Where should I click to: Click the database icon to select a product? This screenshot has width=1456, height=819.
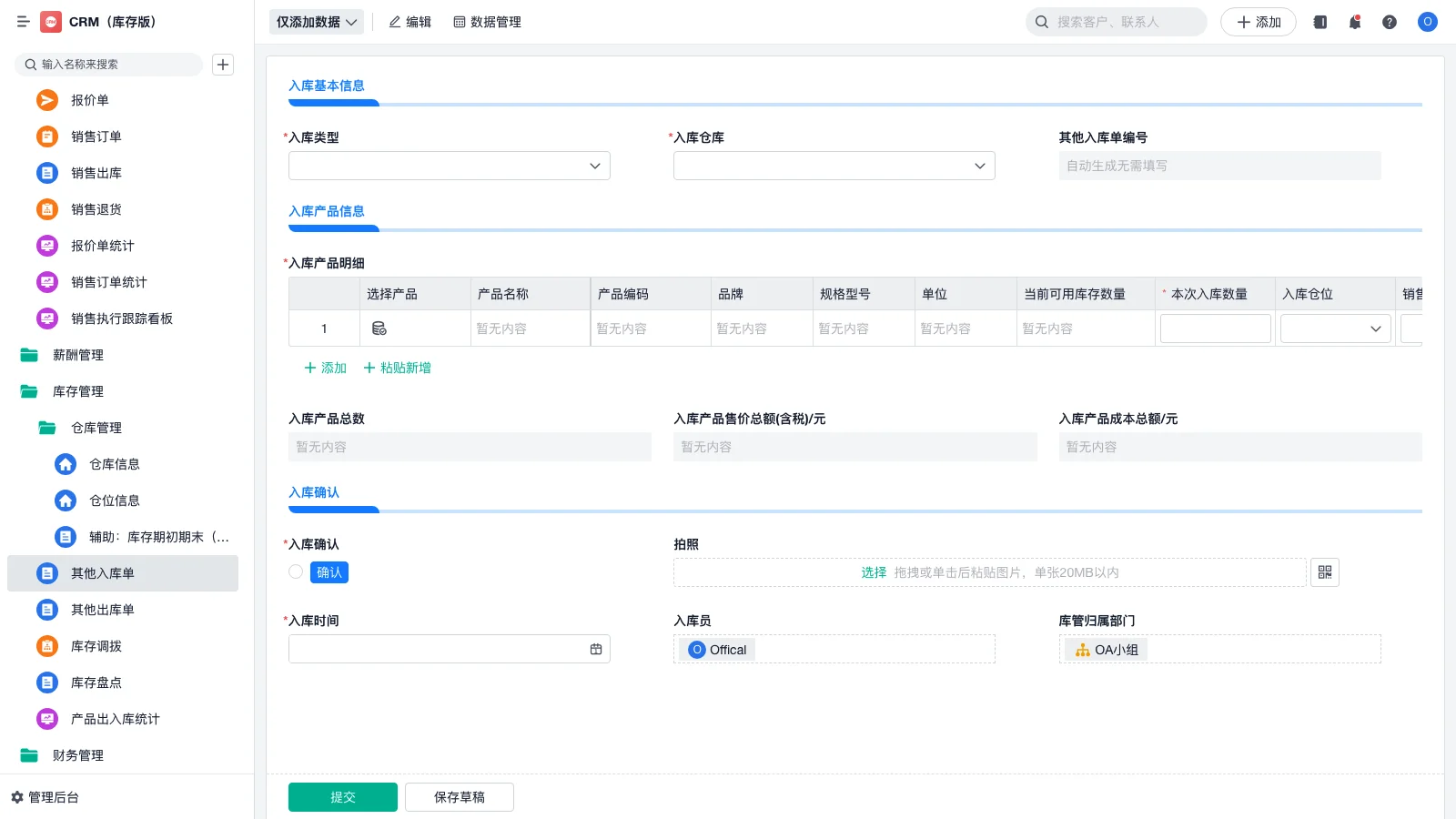click(x=379, y=328)
